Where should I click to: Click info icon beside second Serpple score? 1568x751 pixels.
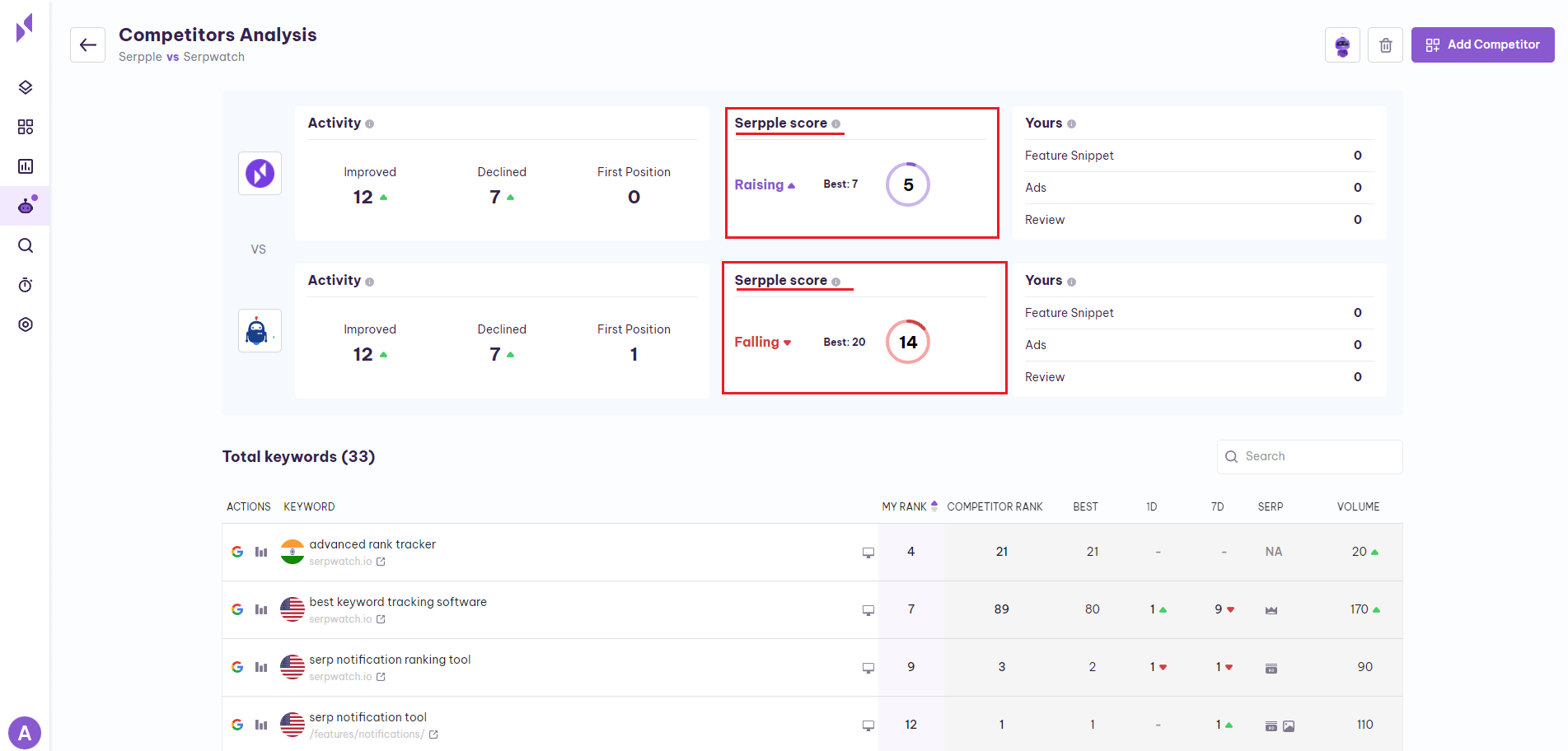click(x=835, y=282)
